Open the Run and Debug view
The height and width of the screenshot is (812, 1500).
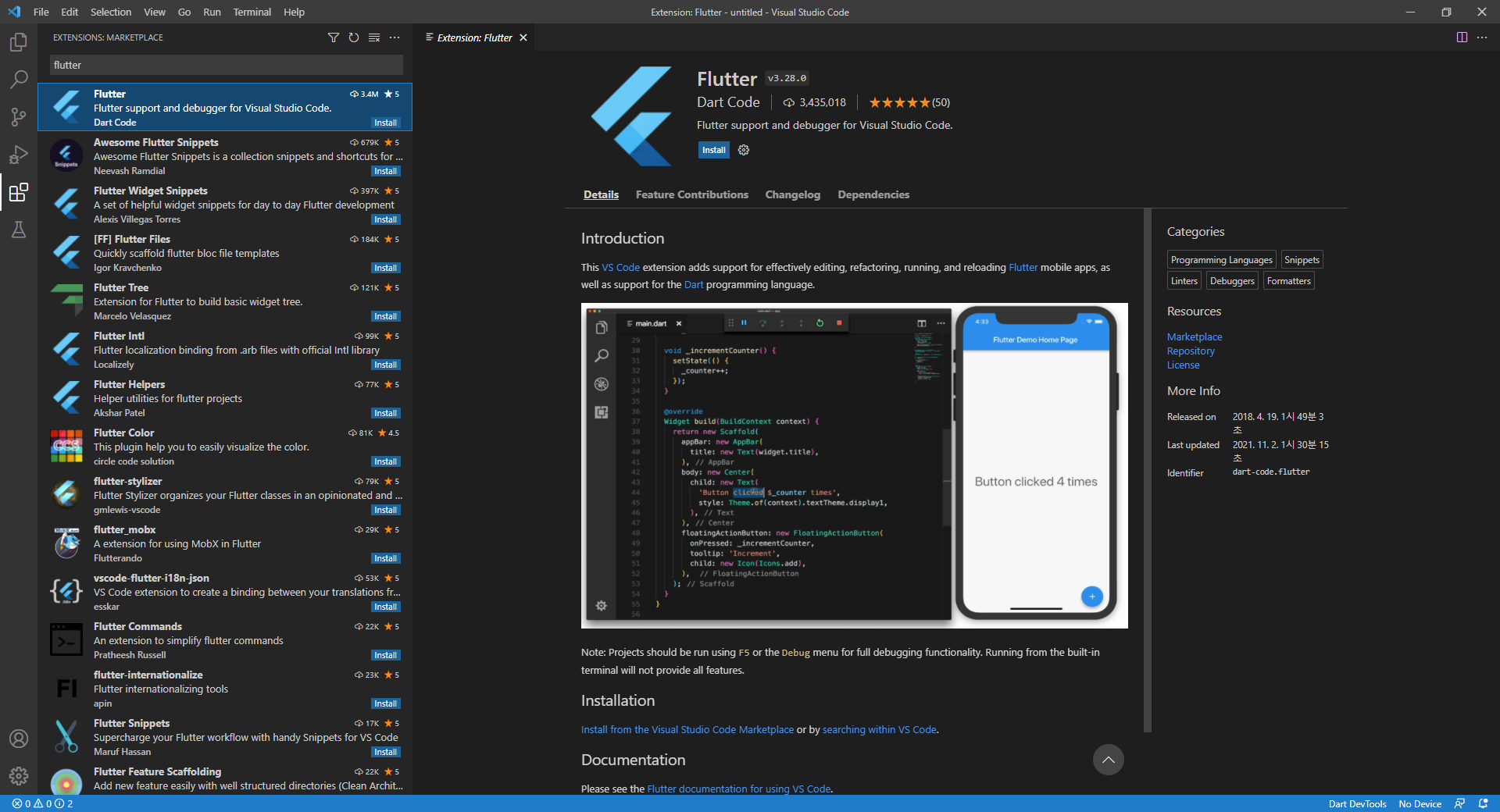point(19,155)
